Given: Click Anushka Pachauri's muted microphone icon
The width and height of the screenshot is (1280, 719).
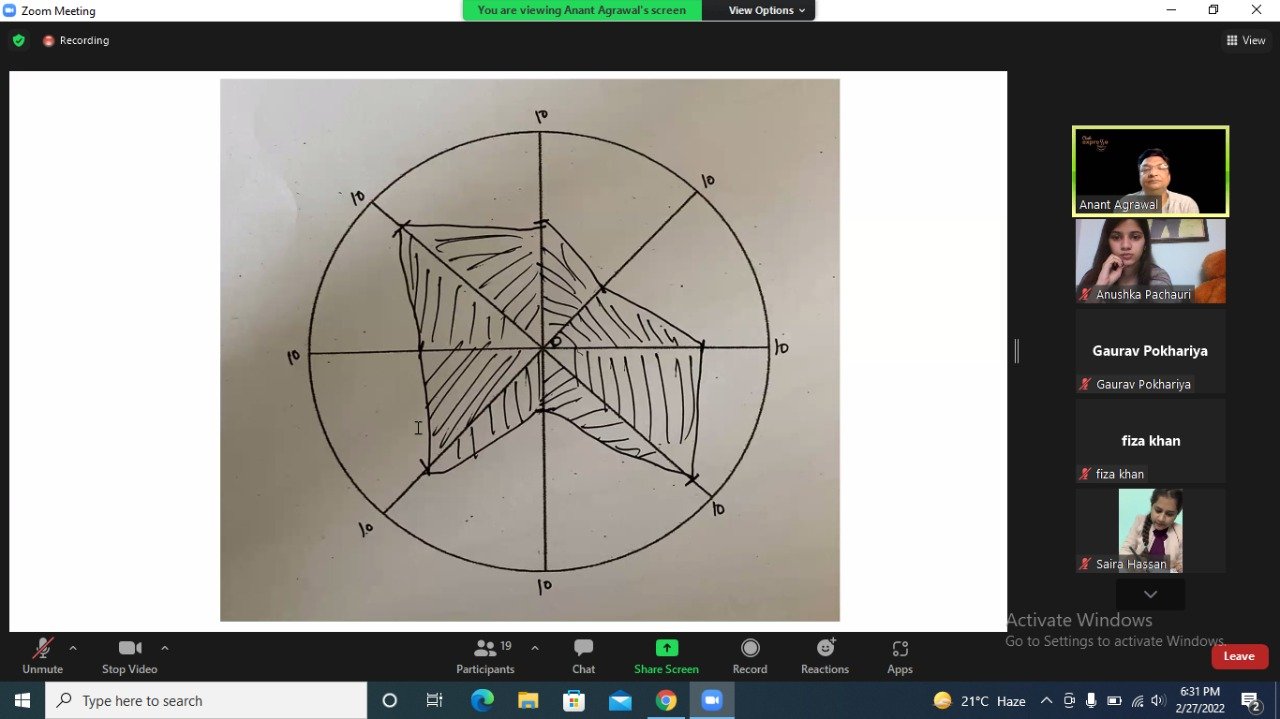Looking at the screenshot, I should point(1085,295).
